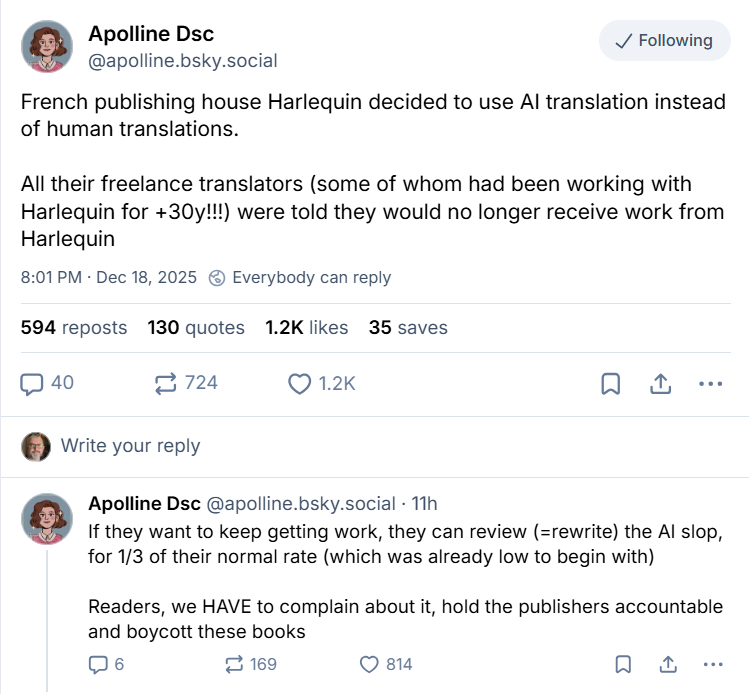Viewport: 749px width, 694px height.
Task: Share the main post
Action: pos(660,383)
